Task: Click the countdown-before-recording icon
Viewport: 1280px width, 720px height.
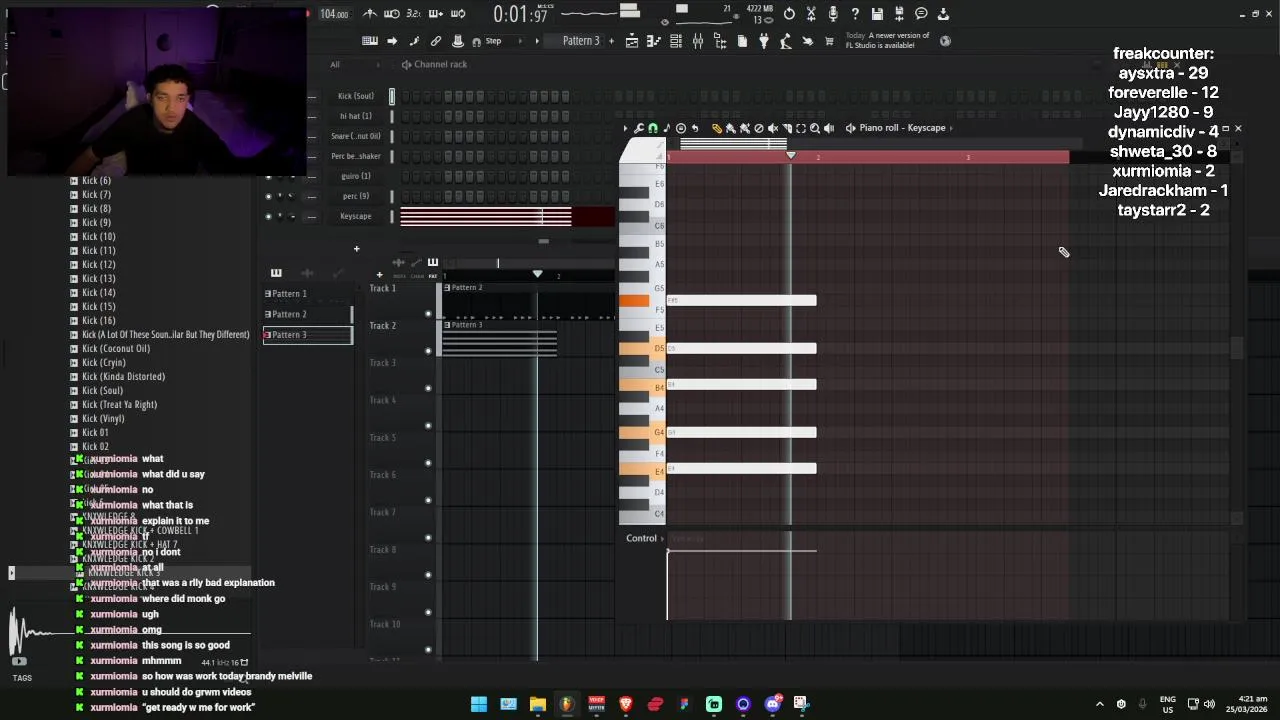Action: 414,14
